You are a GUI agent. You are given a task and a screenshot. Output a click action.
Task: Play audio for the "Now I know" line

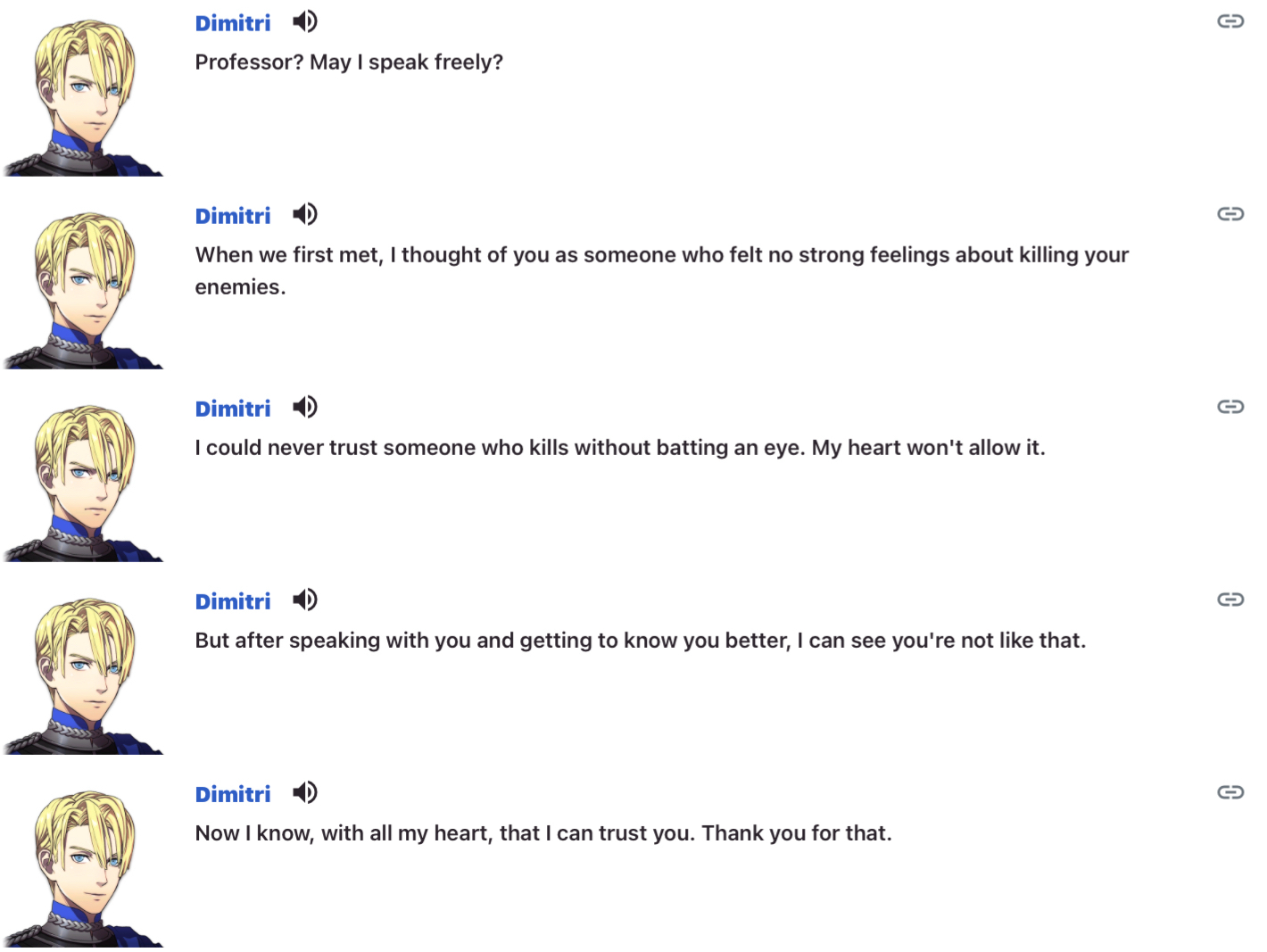[x=305, y=792]
